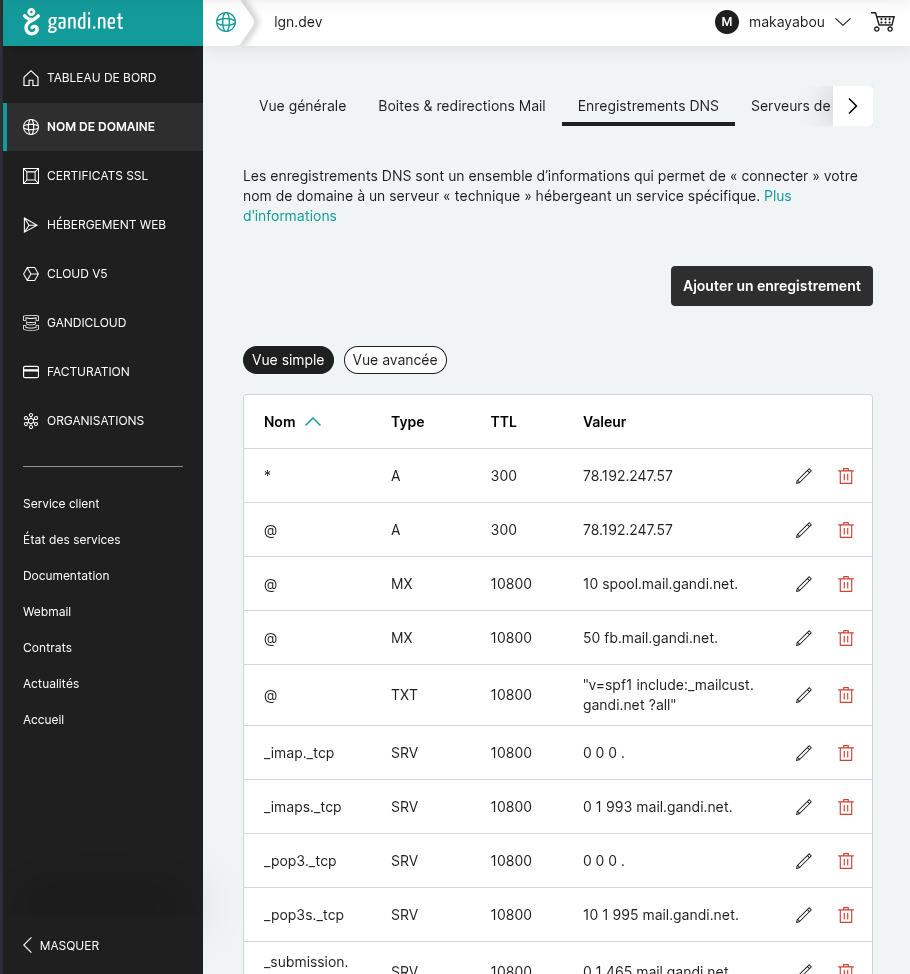Open the Vue générale tab
Viewport: 910px width, 974px height.
pos(302,106)
